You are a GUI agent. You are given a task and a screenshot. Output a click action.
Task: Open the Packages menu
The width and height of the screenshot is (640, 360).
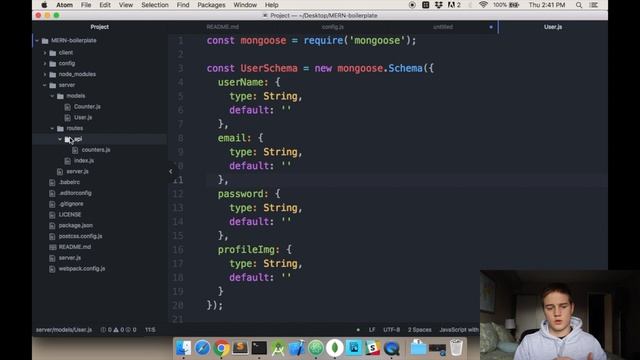[211, 5]
